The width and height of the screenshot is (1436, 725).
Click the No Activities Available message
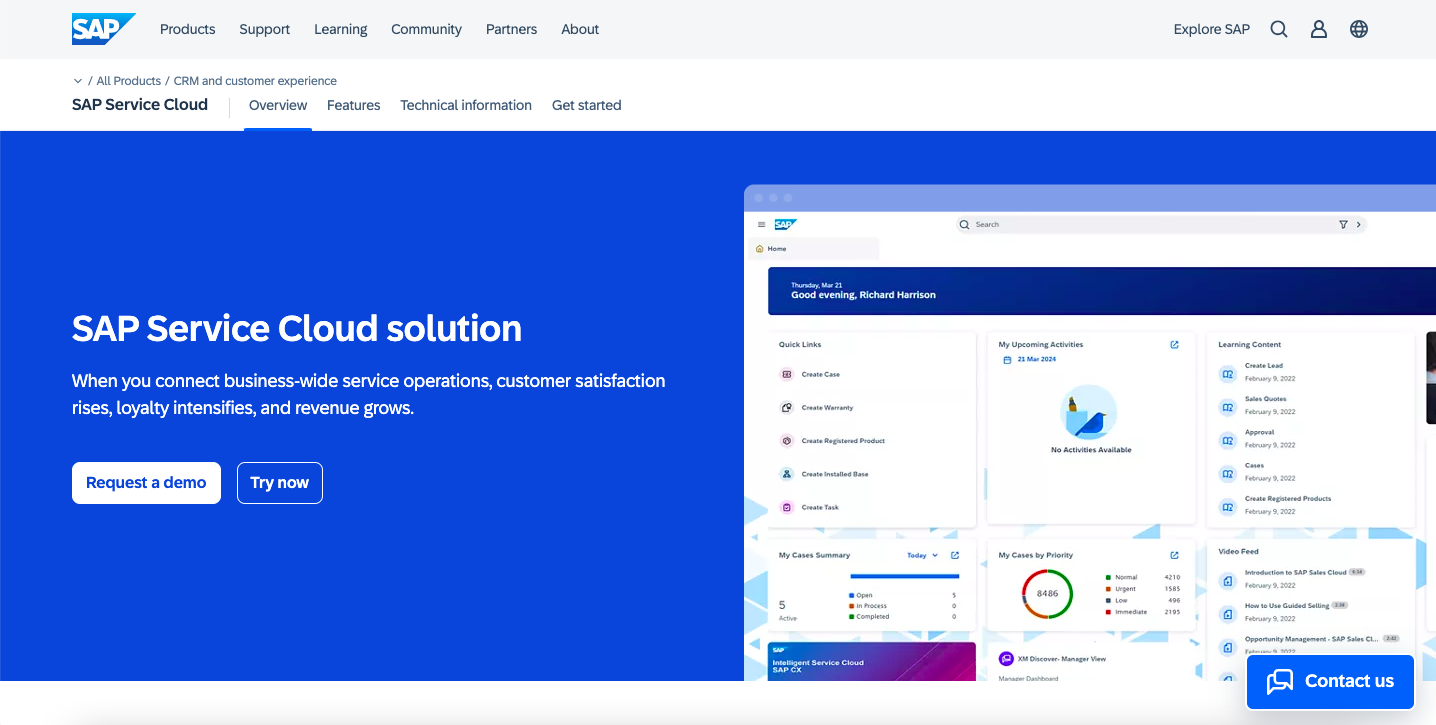(x=1091, y=450)
